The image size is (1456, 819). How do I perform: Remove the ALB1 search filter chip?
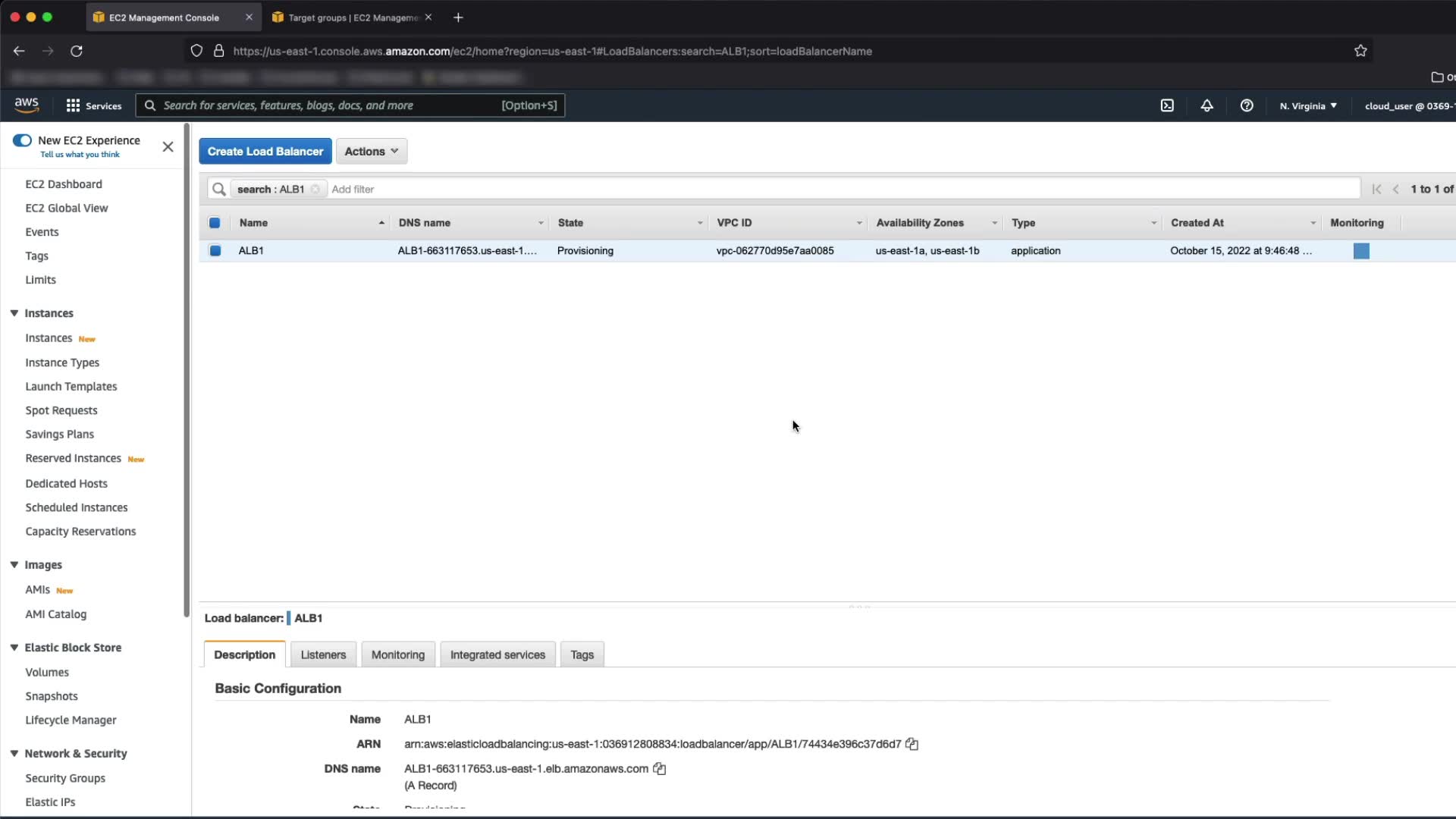(x=315, y=190)
